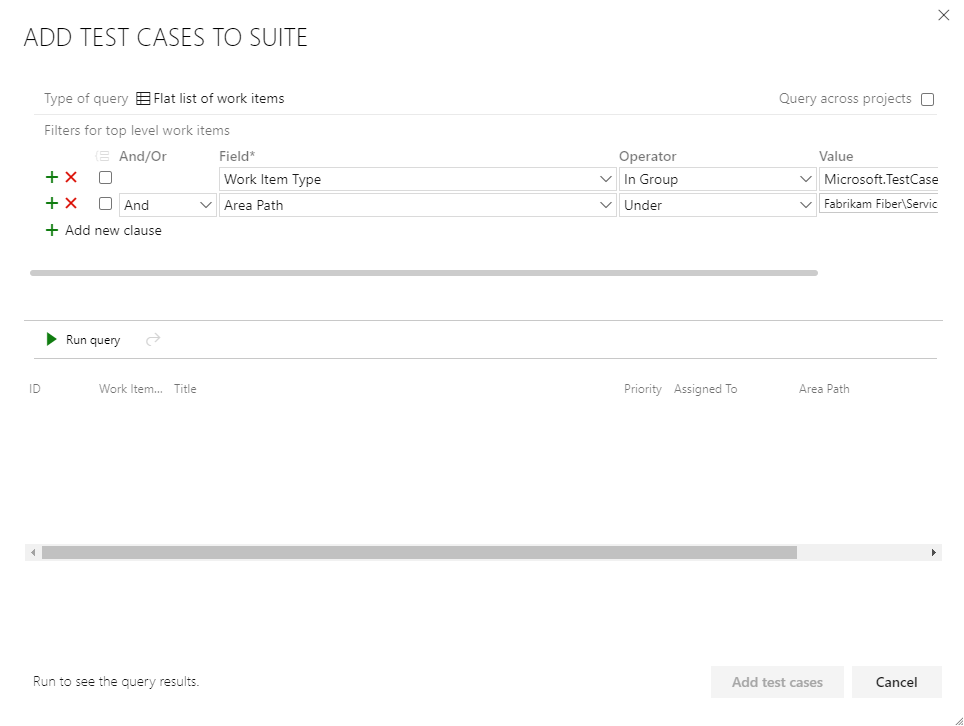Open the Under operator dropdown
This screenshot has height=726, width=964.
806,205
